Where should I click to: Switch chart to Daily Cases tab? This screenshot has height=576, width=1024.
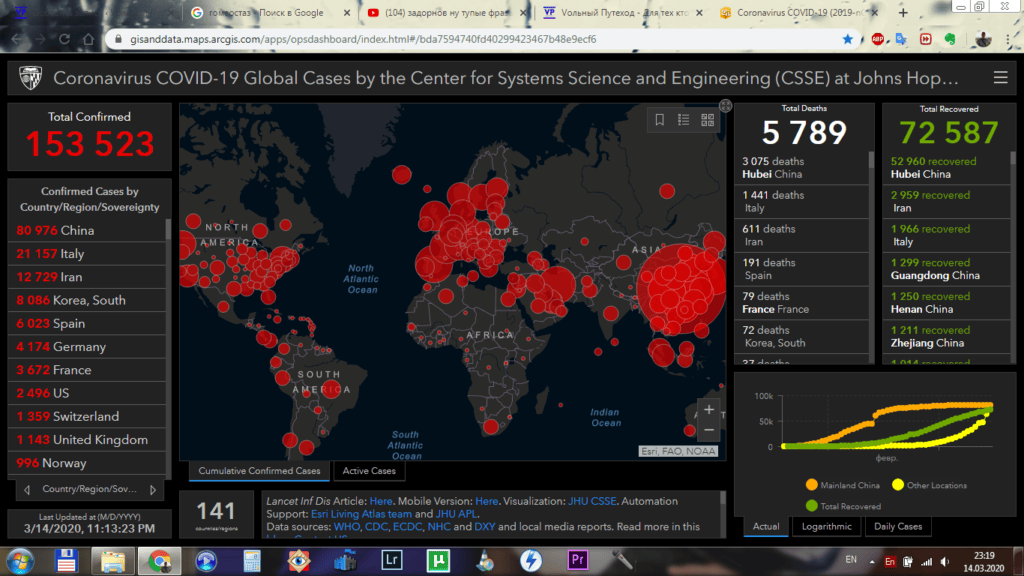tap(898, 526)
